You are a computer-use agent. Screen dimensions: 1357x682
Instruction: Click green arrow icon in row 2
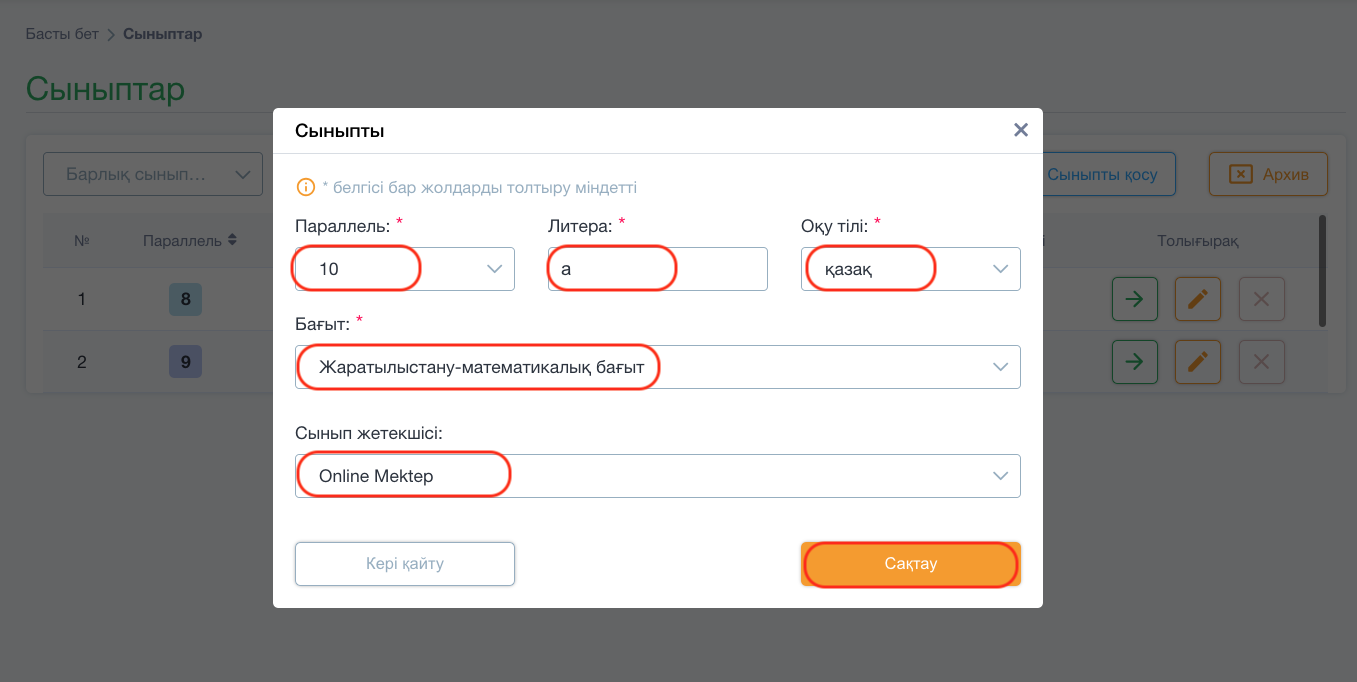(1135, 361)
